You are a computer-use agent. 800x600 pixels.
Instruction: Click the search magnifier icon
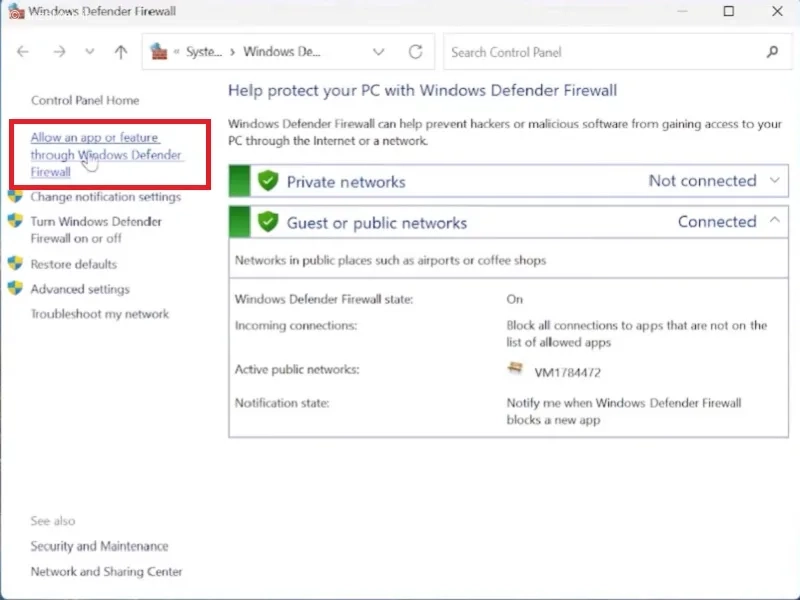tap(772, 52)
